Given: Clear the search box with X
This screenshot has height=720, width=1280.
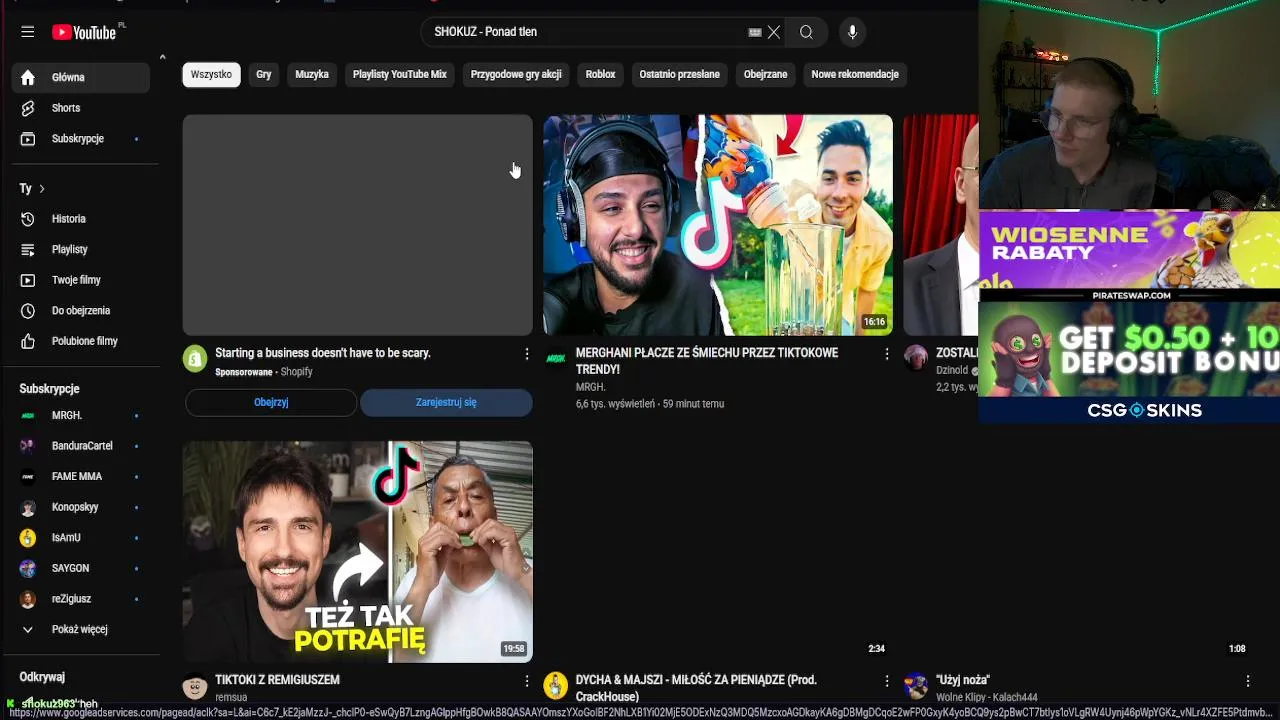Looking at the screenshot, I should (x=773, y=32).
